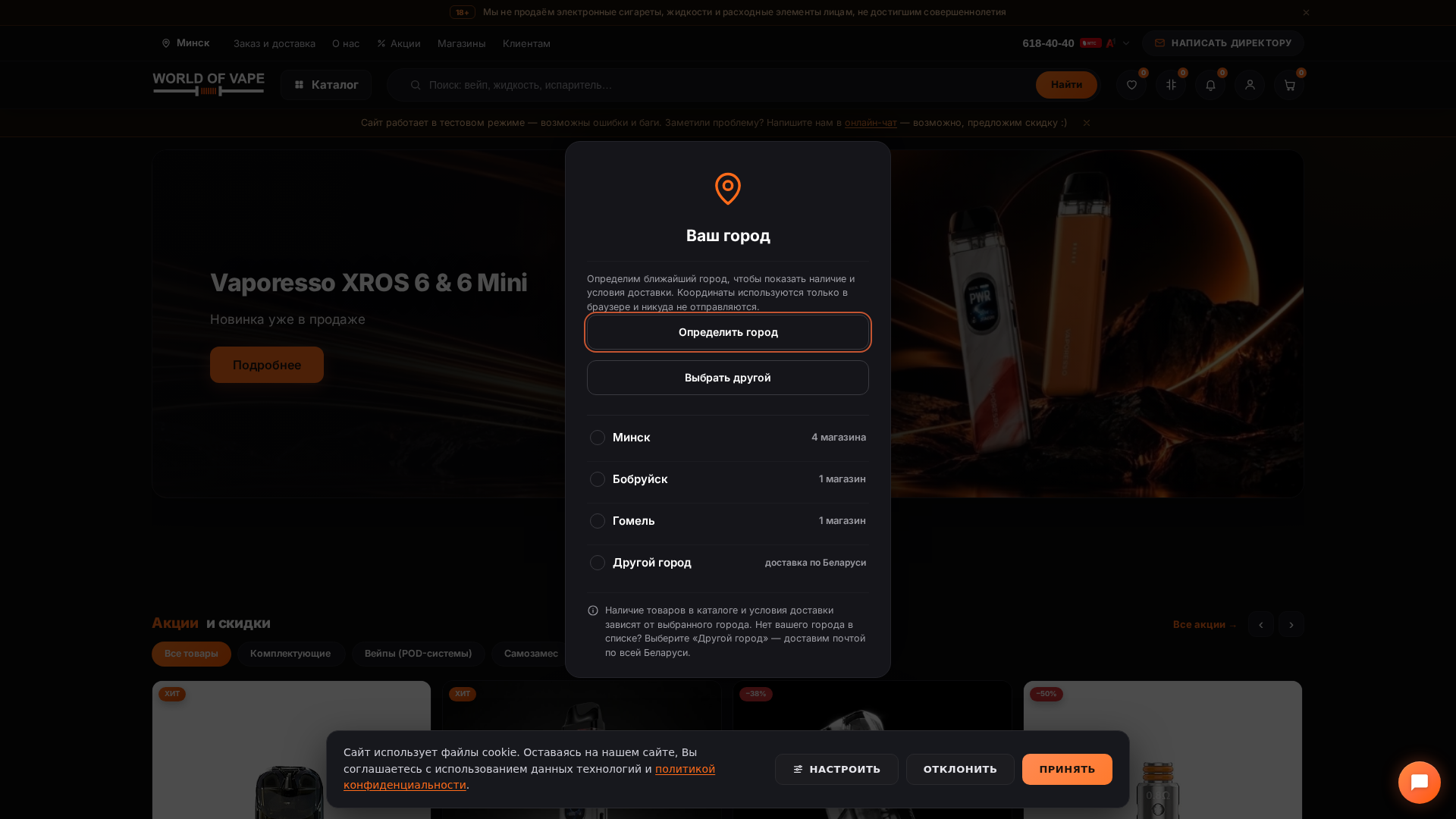Open the онлайн-чат link
This screenshot has width=1456, height=819.
pyautogui.click(x=871, y=123)
